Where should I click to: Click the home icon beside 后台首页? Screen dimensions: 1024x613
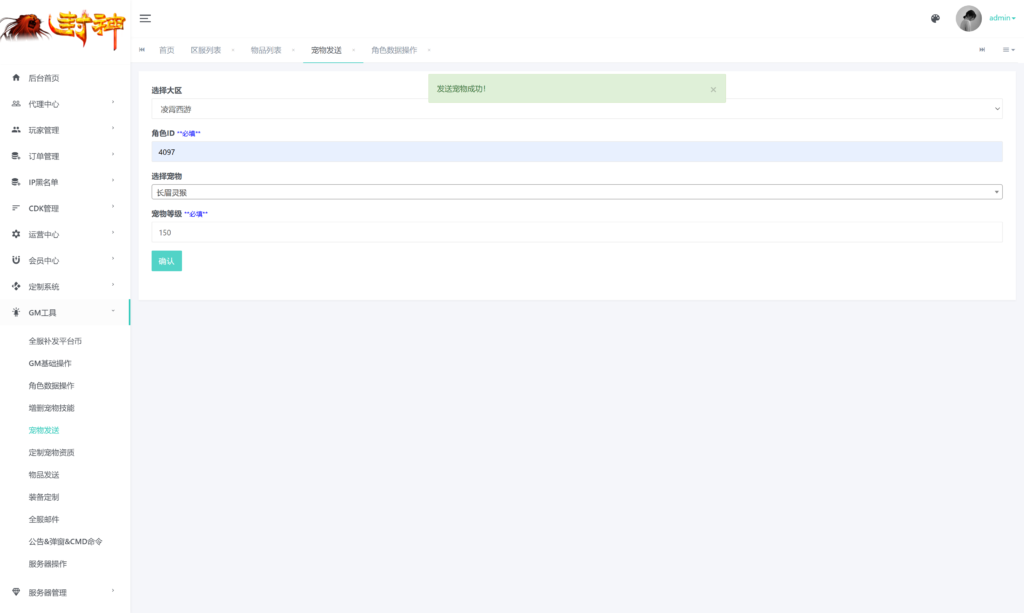click(x=16, y=78)
